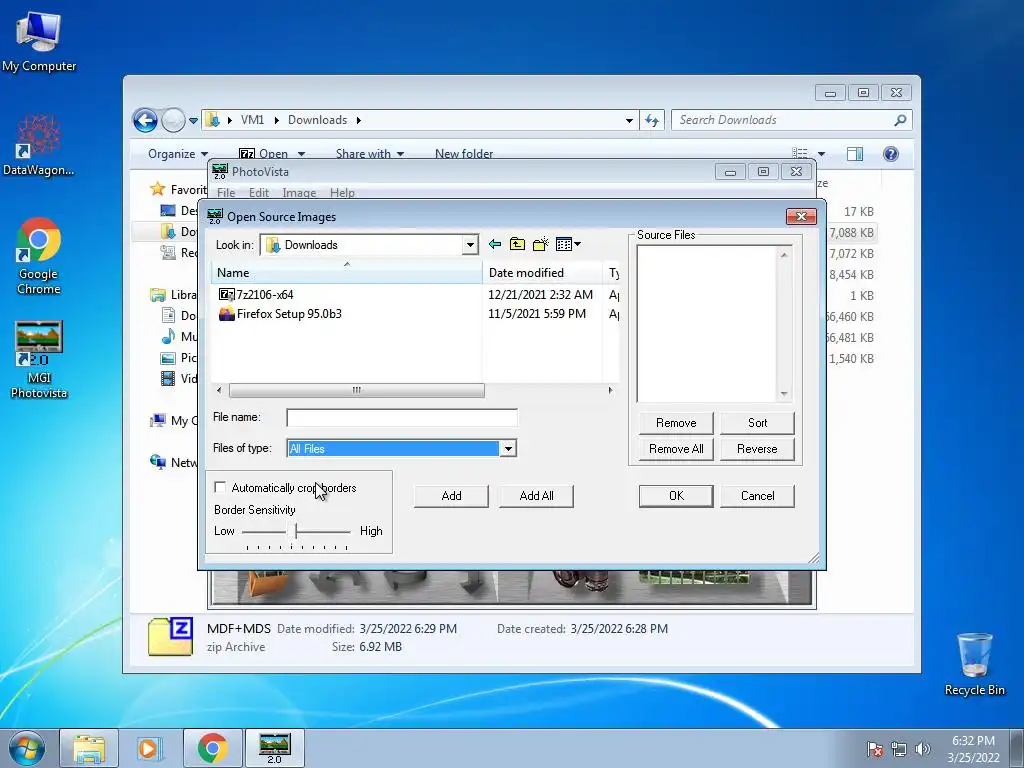Open Windows Explorer from taskbar

pyautogui.click(x=89, y=748)
